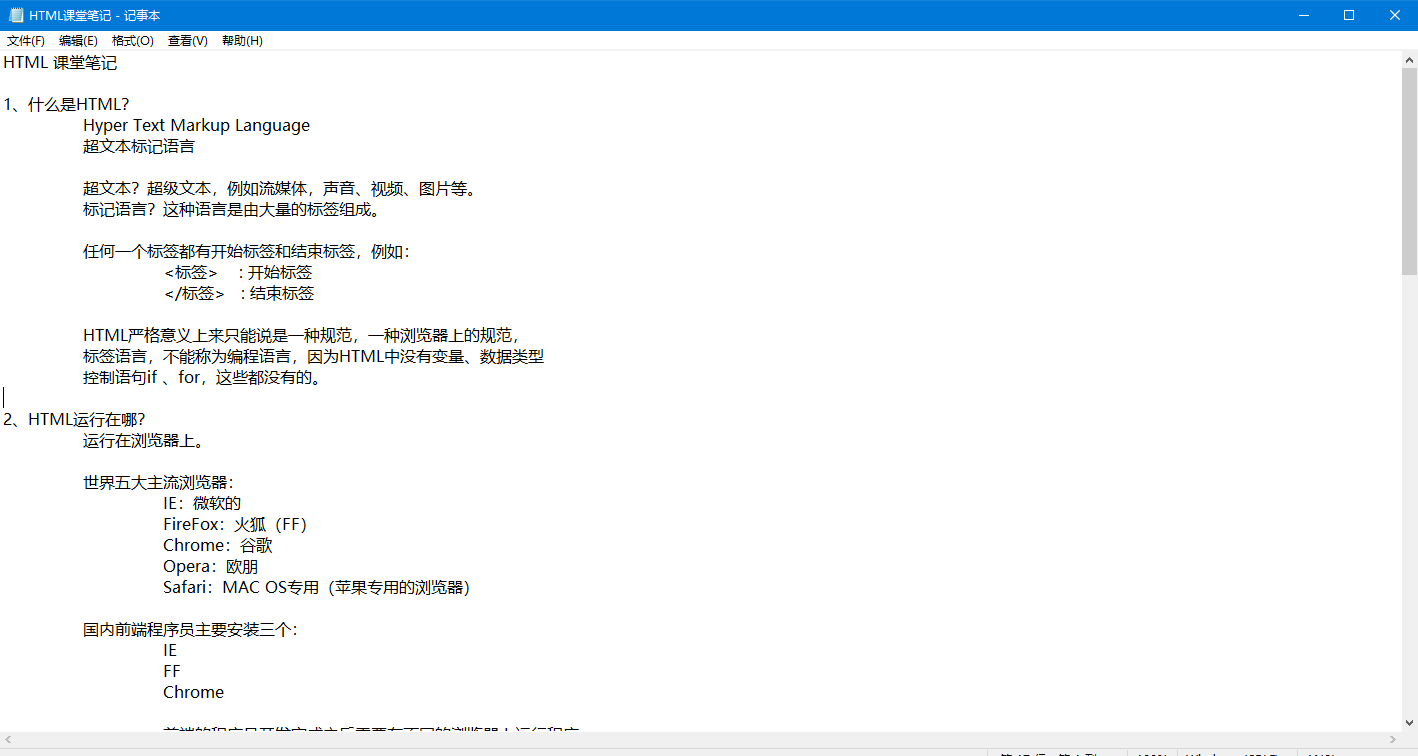
Task: Click the vertical scrollbar up arrow
Action: pyautogui.click(x=1409, y=60)
